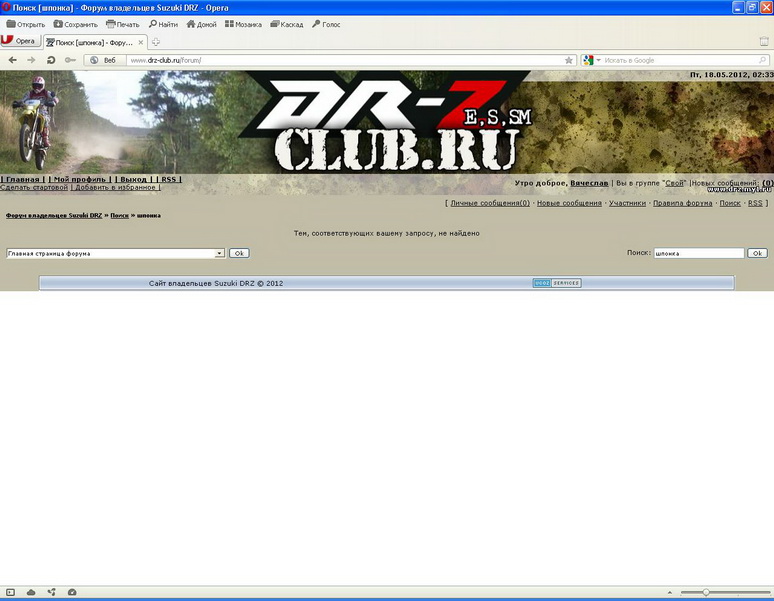The image size is (774, 601).
Task: Click the Поиск breadcrumb link
Action: pos(119,216)
